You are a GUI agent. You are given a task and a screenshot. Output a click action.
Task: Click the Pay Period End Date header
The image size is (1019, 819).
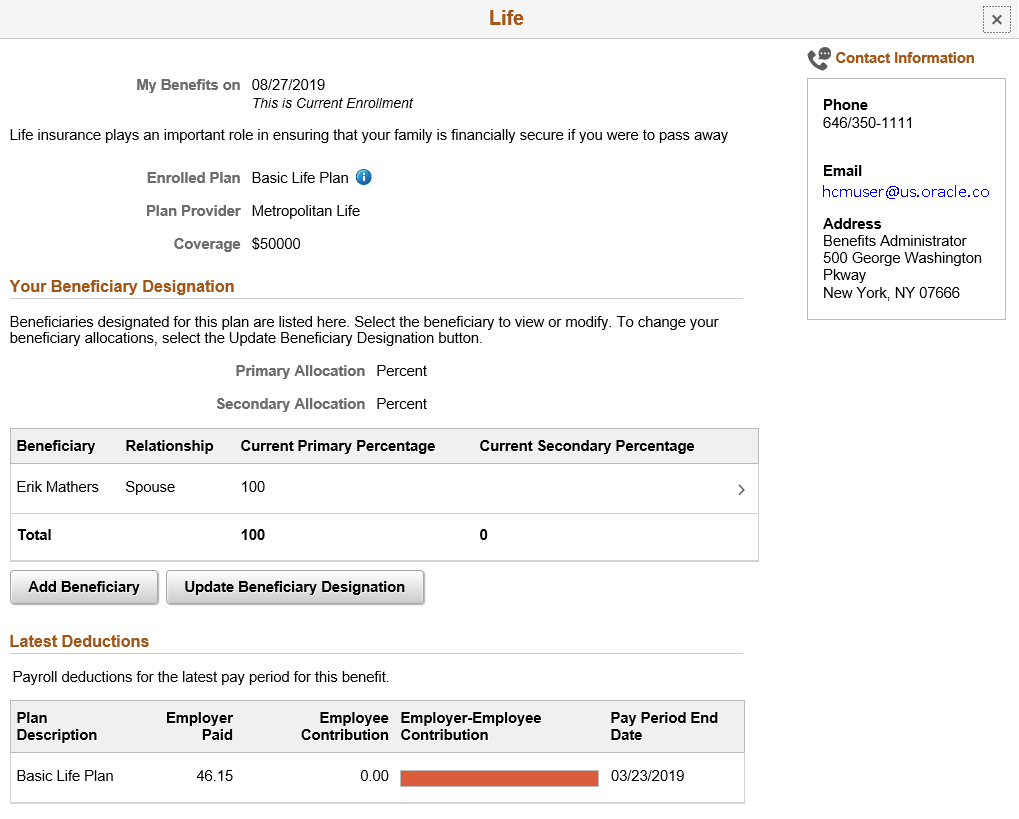click(x=664, y=726)
